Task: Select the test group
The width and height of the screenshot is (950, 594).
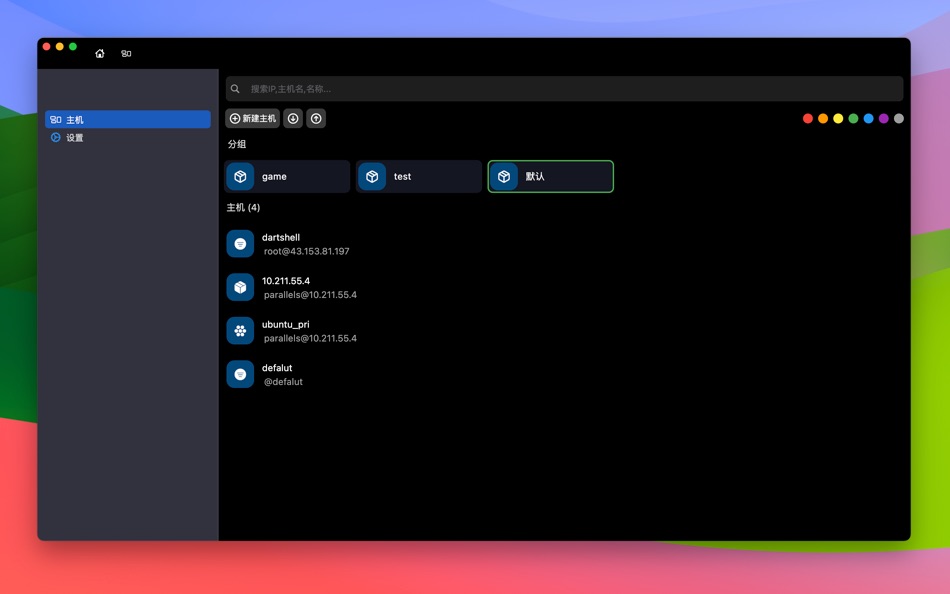Action: click(x=418, y=176)
